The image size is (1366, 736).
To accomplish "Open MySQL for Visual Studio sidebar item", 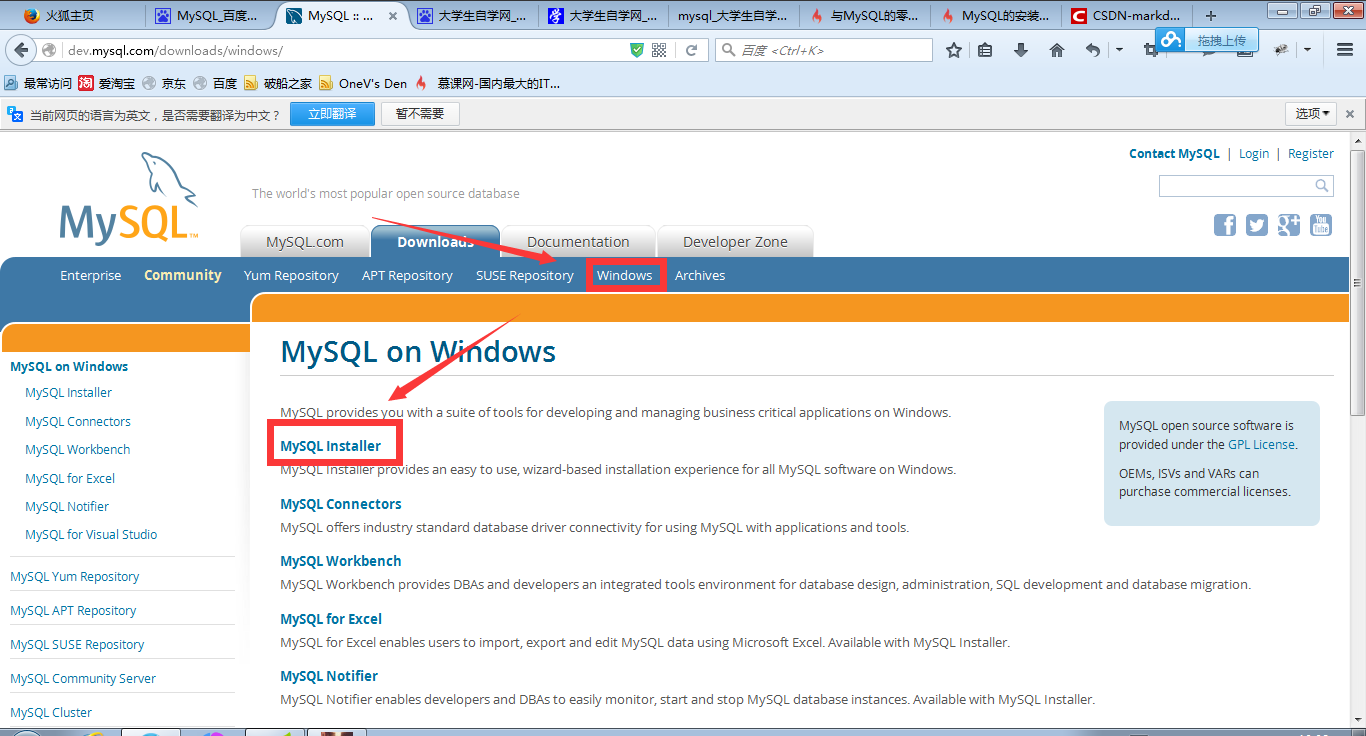I will click(x=91, y=534).
